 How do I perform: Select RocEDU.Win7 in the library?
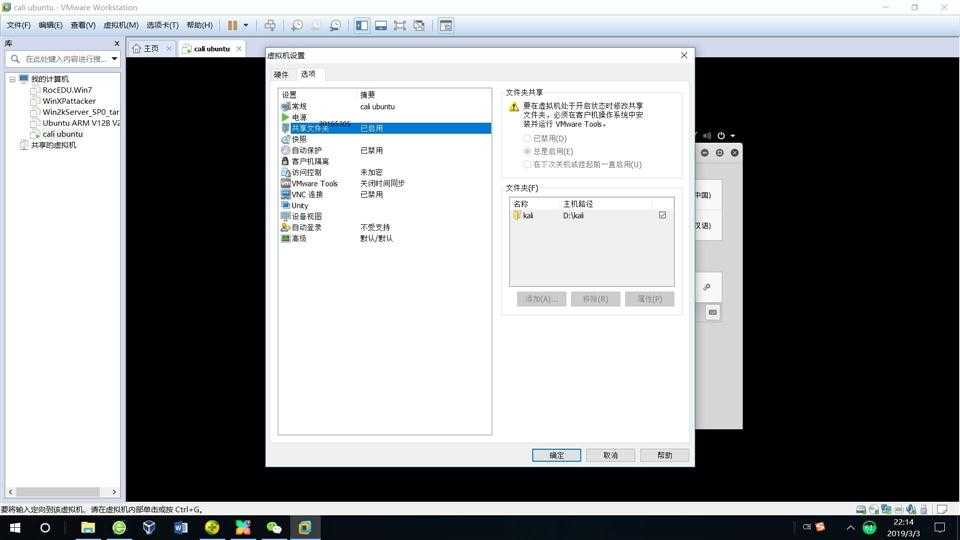(x=67, y=90)
